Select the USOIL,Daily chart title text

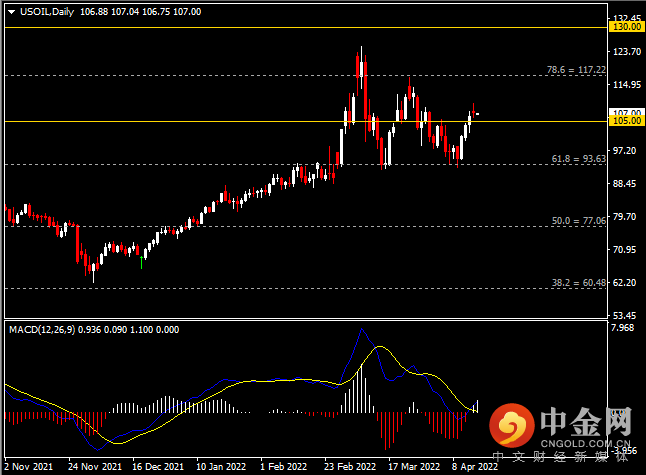(47, 12)
